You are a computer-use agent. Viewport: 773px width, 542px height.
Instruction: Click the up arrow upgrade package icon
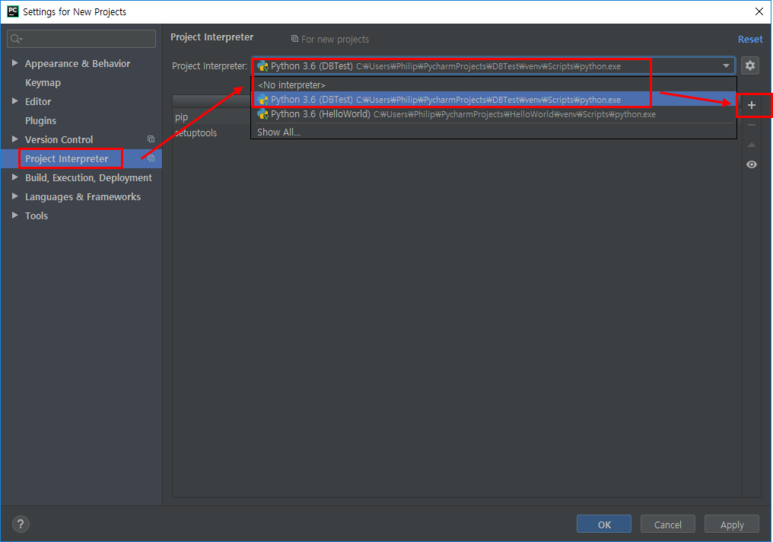[x=751, y=145]
